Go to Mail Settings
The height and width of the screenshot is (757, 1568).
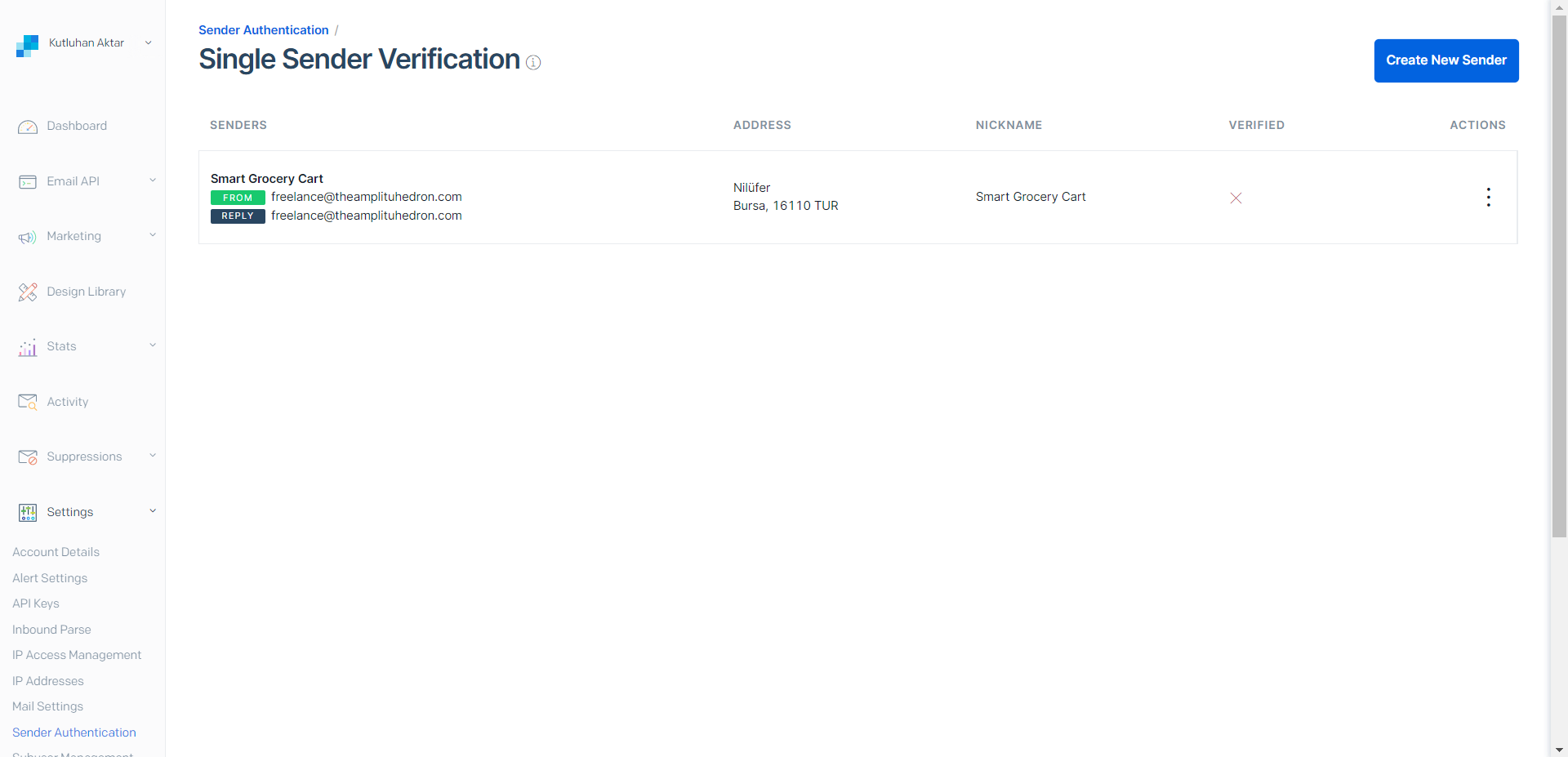tap(47, 706)
